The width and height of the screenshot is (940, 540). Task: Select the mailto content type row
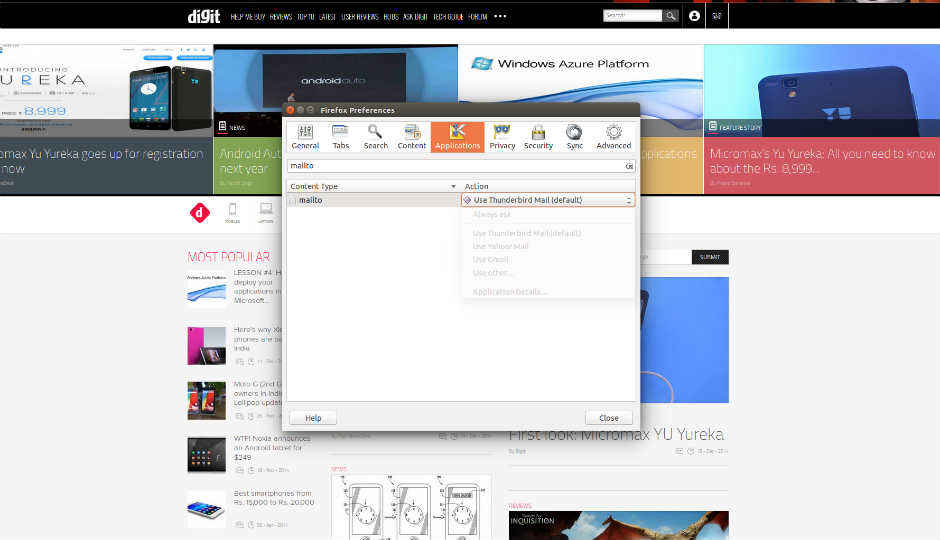pyautogui.click(x=373, y=200)
